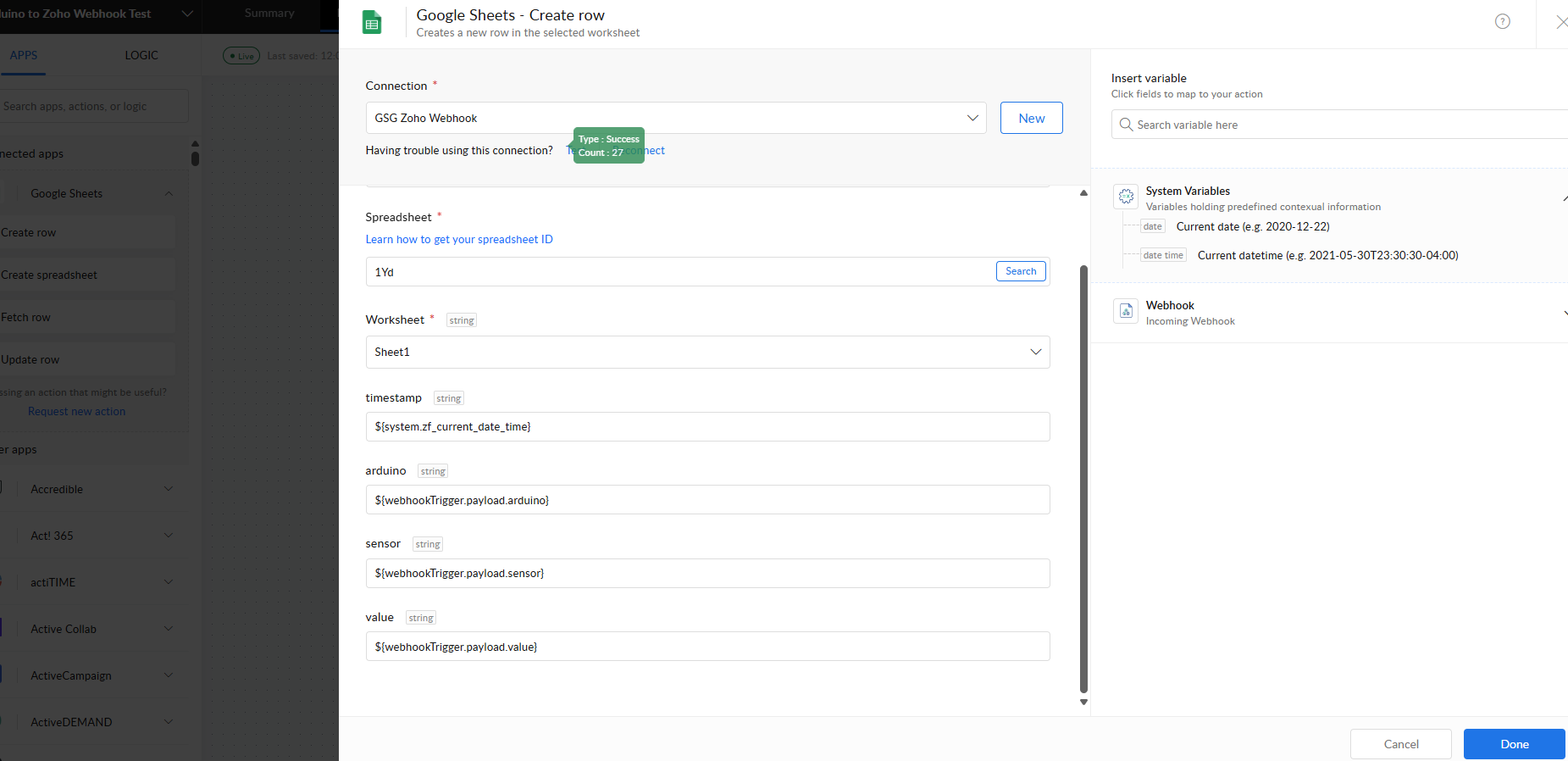The width and height of the screenshot is (1568, 761).
Task: Click the form scroll down arrow
Action: tap(1083, 702)
